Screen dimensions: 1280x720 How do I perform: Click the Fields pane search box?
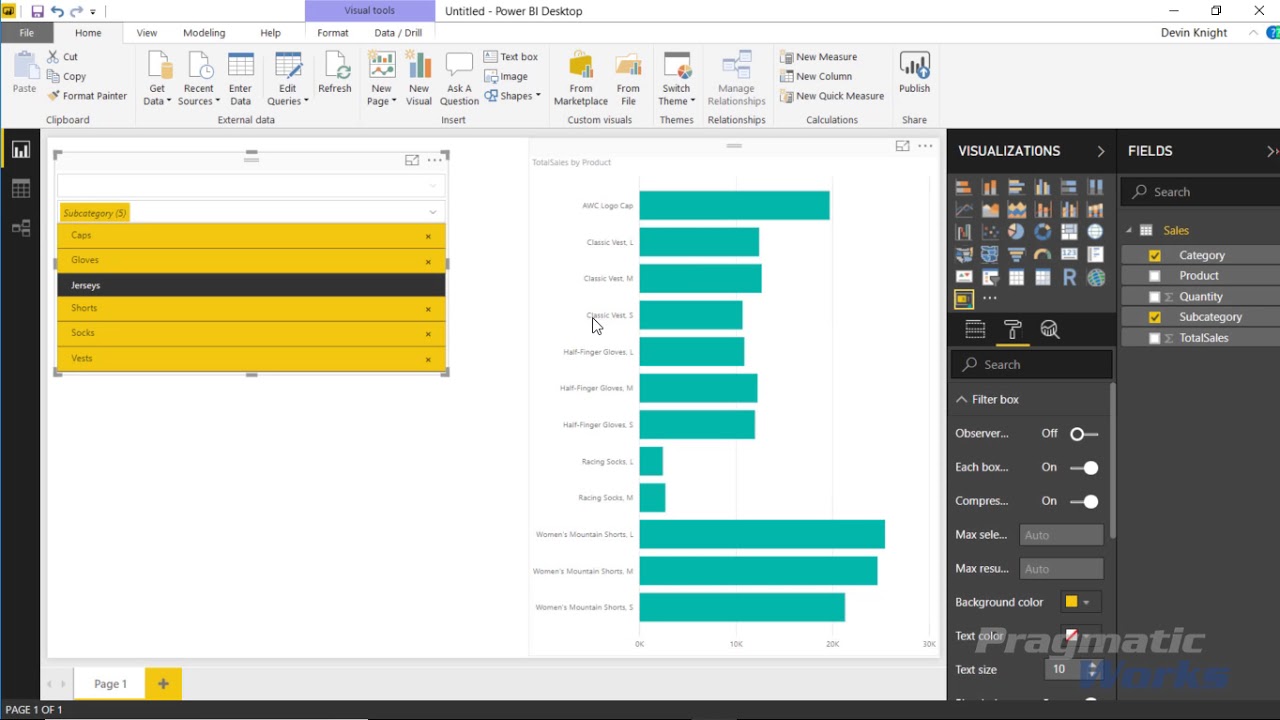click(x=1202, y=192)
